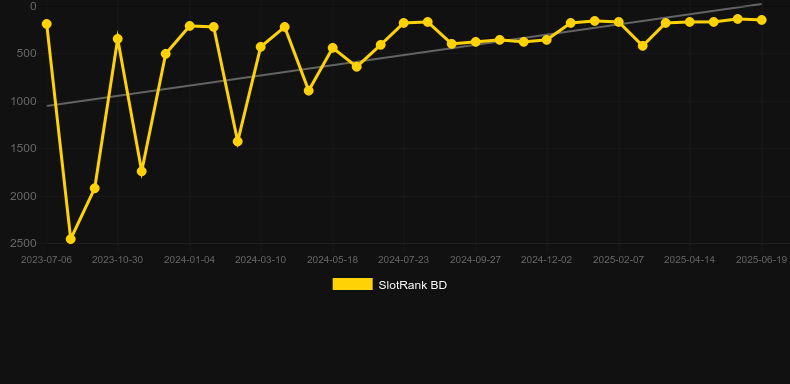Click the data point above 2024-05-18
This screenshot has height=384, width=790.
333,48
